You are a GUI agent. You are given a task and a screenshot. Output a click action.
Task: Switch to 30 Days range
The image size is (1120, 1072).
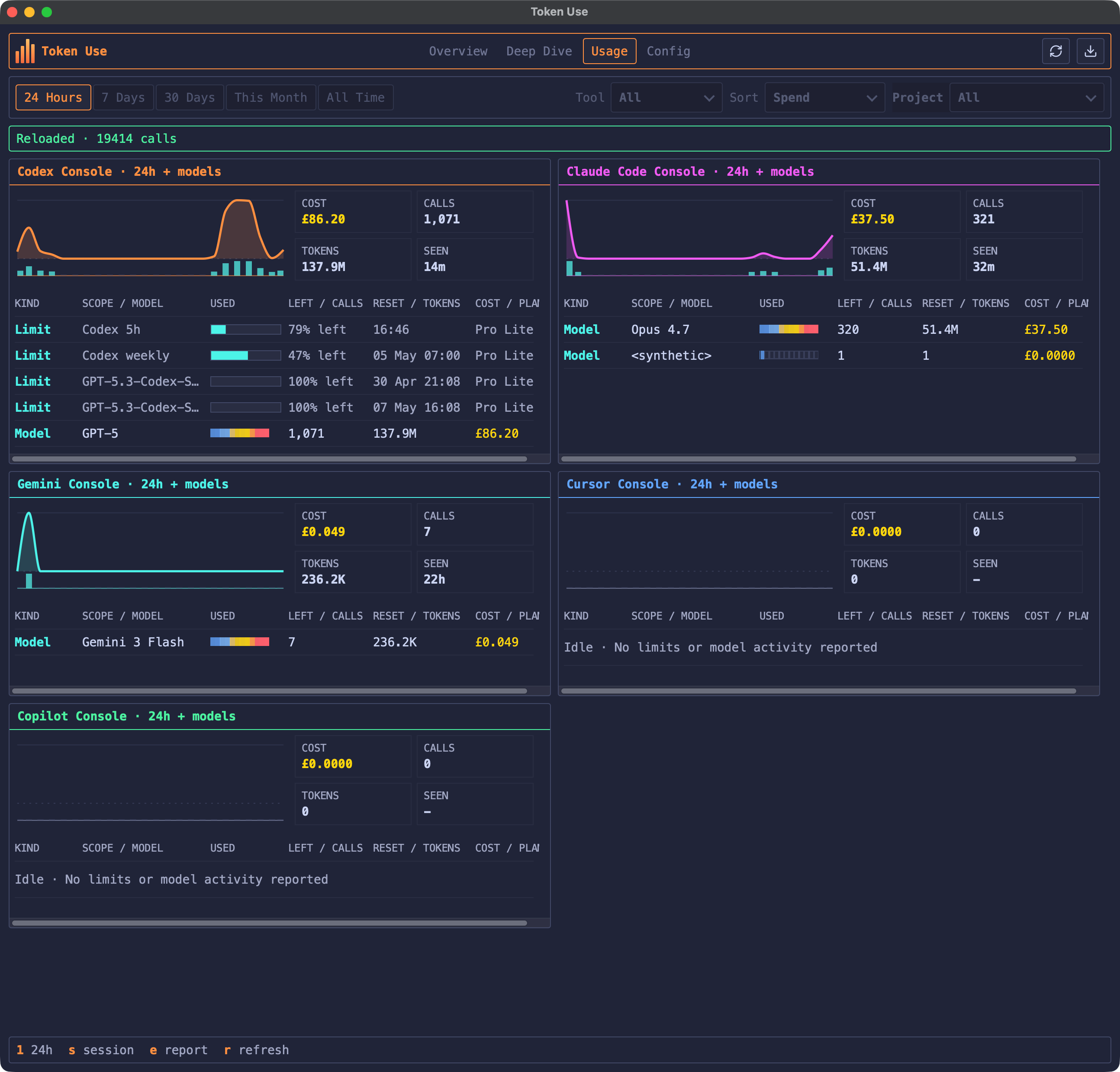(x=190, y=98)
